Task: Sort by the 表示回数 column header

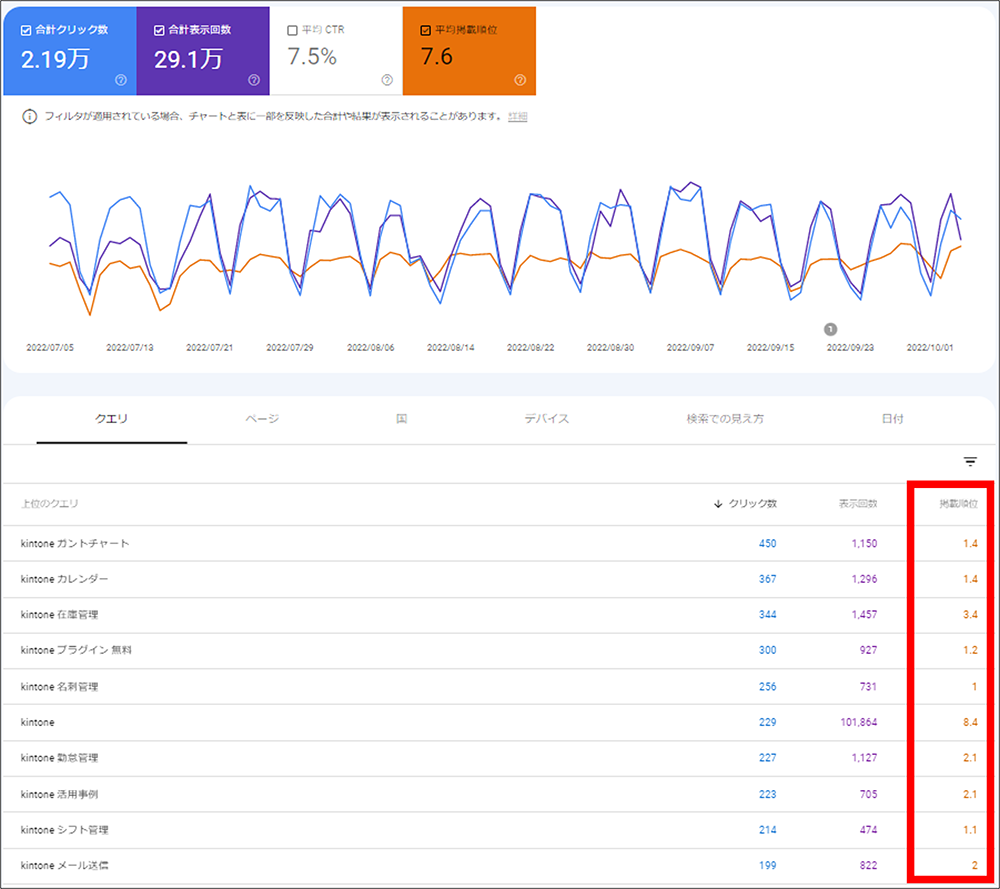Action: pyautogui.click(x=858, y=504)
